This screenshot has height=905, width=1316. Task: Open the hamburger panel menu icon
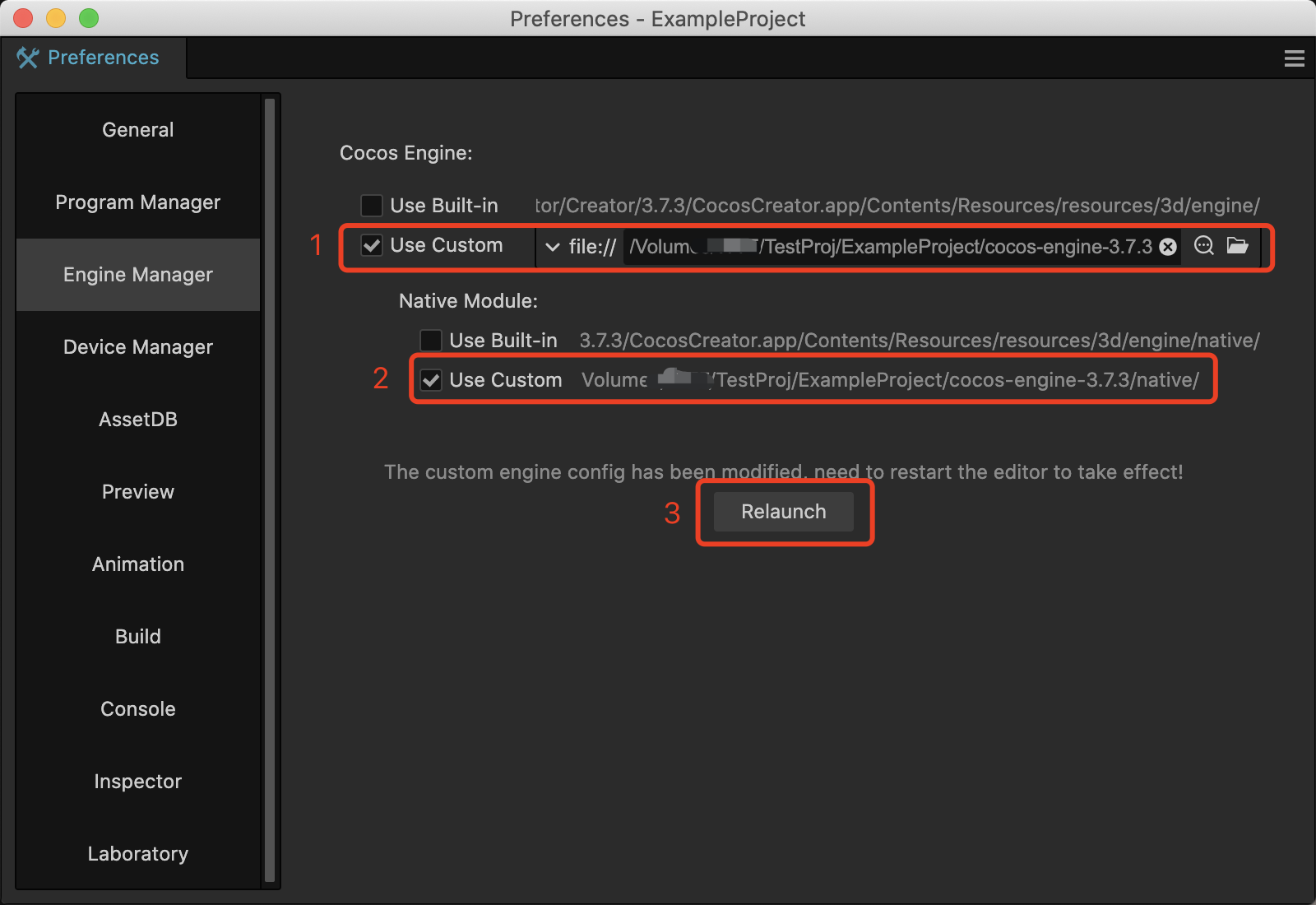click(x=1294, y=58)
